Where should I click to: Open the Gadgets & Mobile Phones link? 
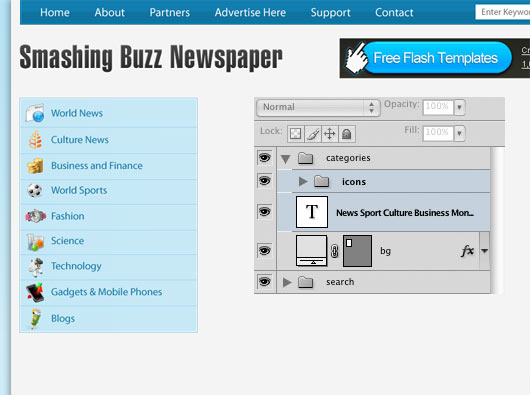(x=106, y=292)
